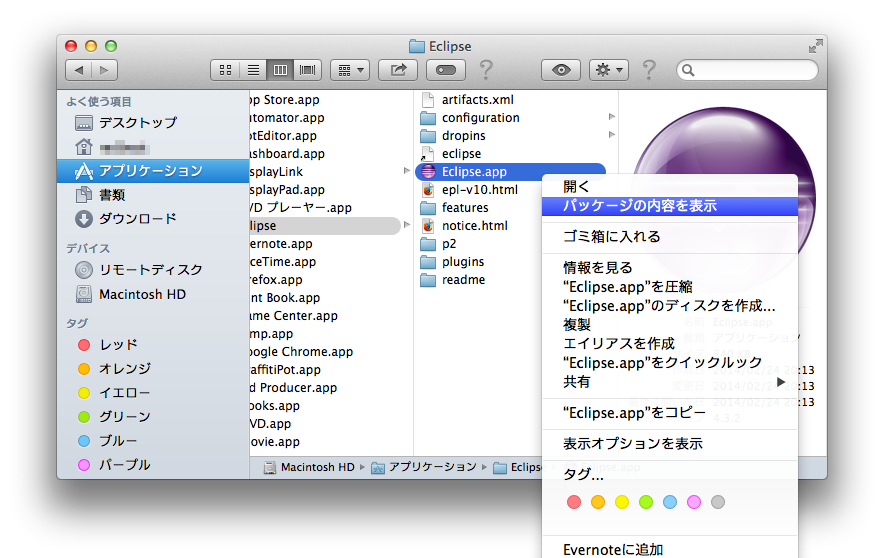The image size is (884, 558).
Task: Select the p2 folder
Action: (449, 244)
